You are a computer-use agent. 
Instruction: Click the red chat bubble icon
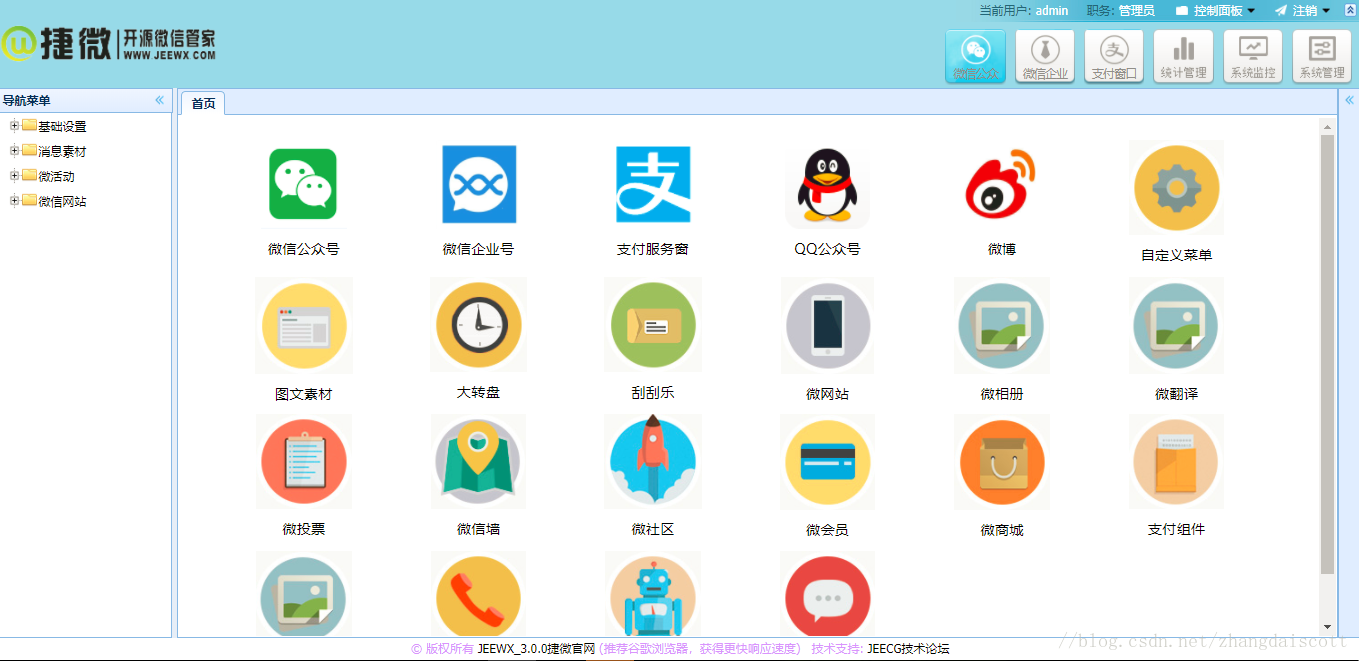coord(827,594)
